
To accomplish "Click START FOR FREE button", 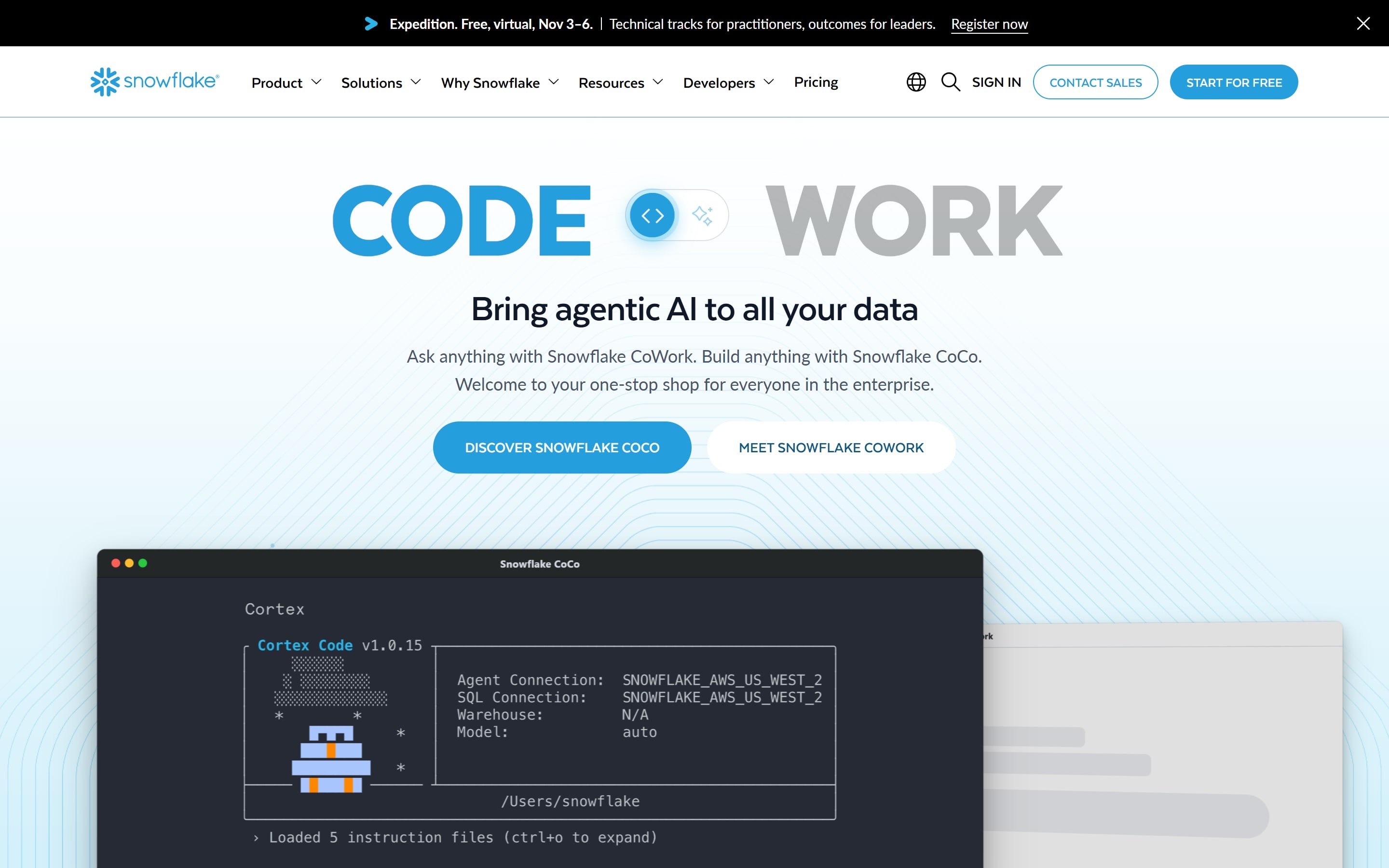I will [x=1233, y=82].
